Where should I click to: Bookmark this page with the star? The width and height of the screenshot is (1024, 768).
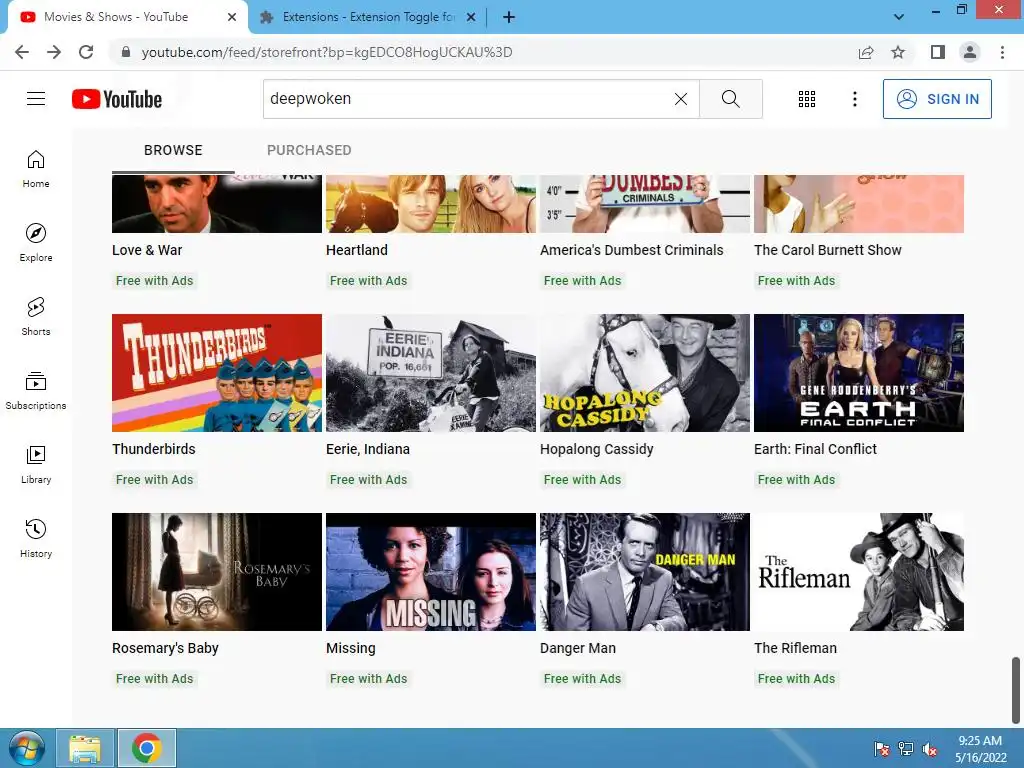[898, 52]
